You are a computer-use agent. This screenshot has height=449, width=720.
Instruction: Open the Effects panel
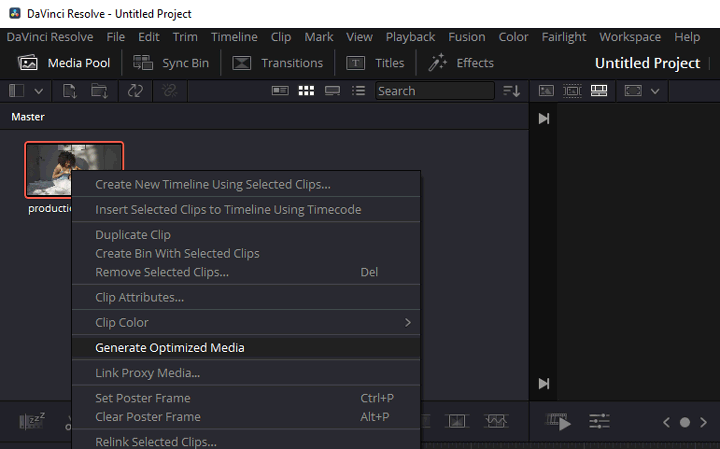pos(461,63)
